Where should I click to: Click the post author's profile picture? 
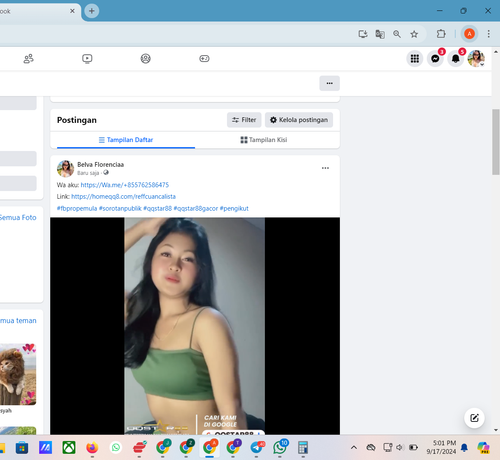(65, 168)
